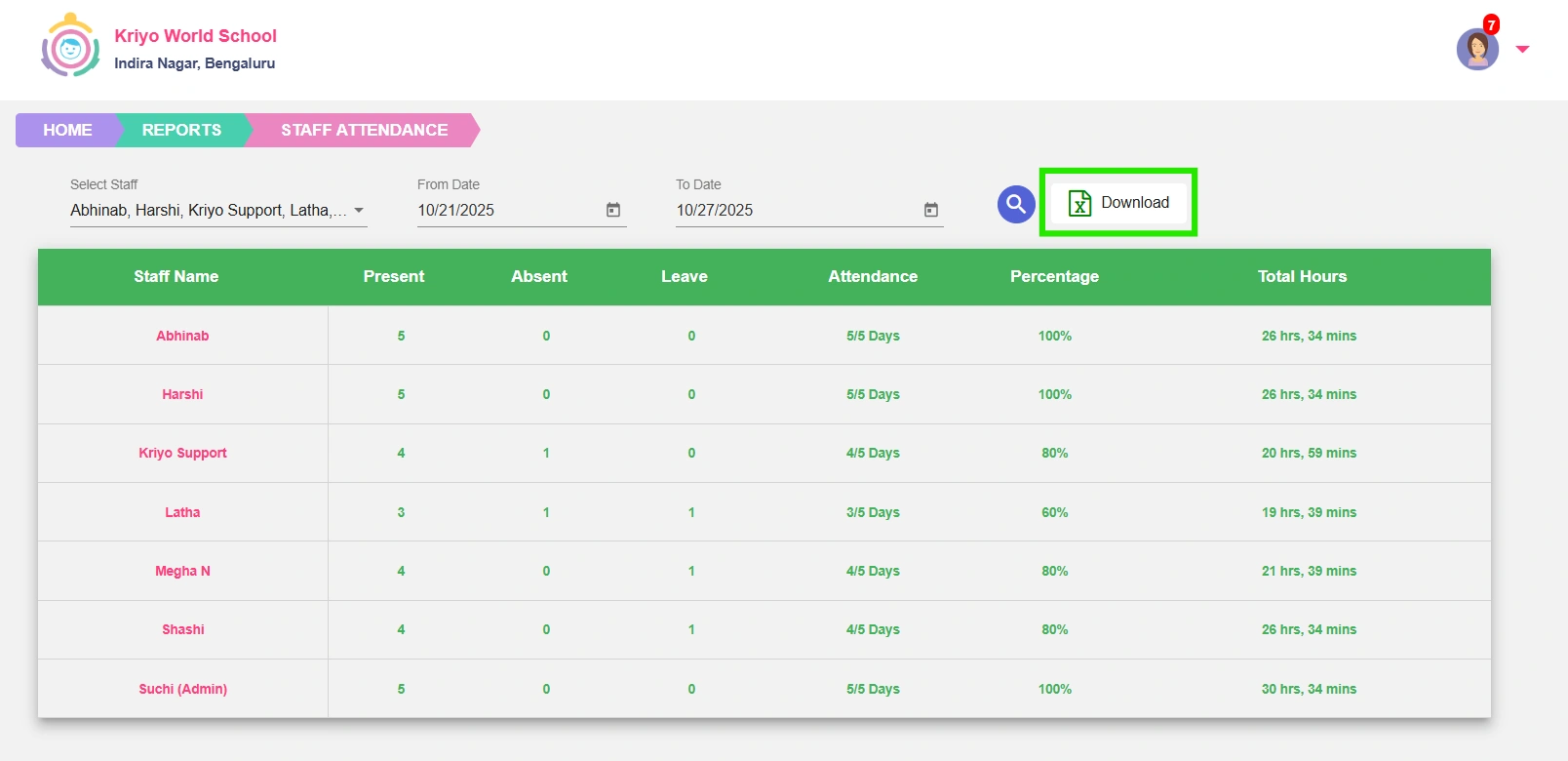Viewport: 1568px width, 761px height.
Task: Click the Total Hours column header
Action: 1302,276
